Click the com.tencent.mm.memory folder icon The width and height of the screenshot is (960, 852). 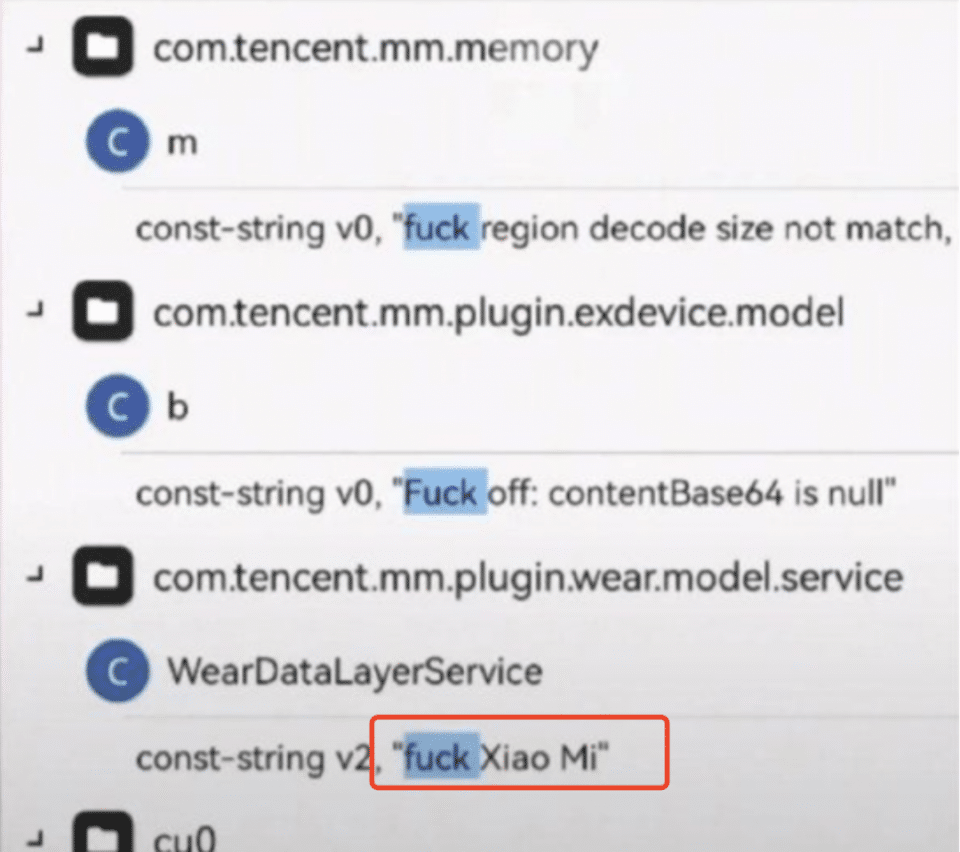[x=102, y=47]
